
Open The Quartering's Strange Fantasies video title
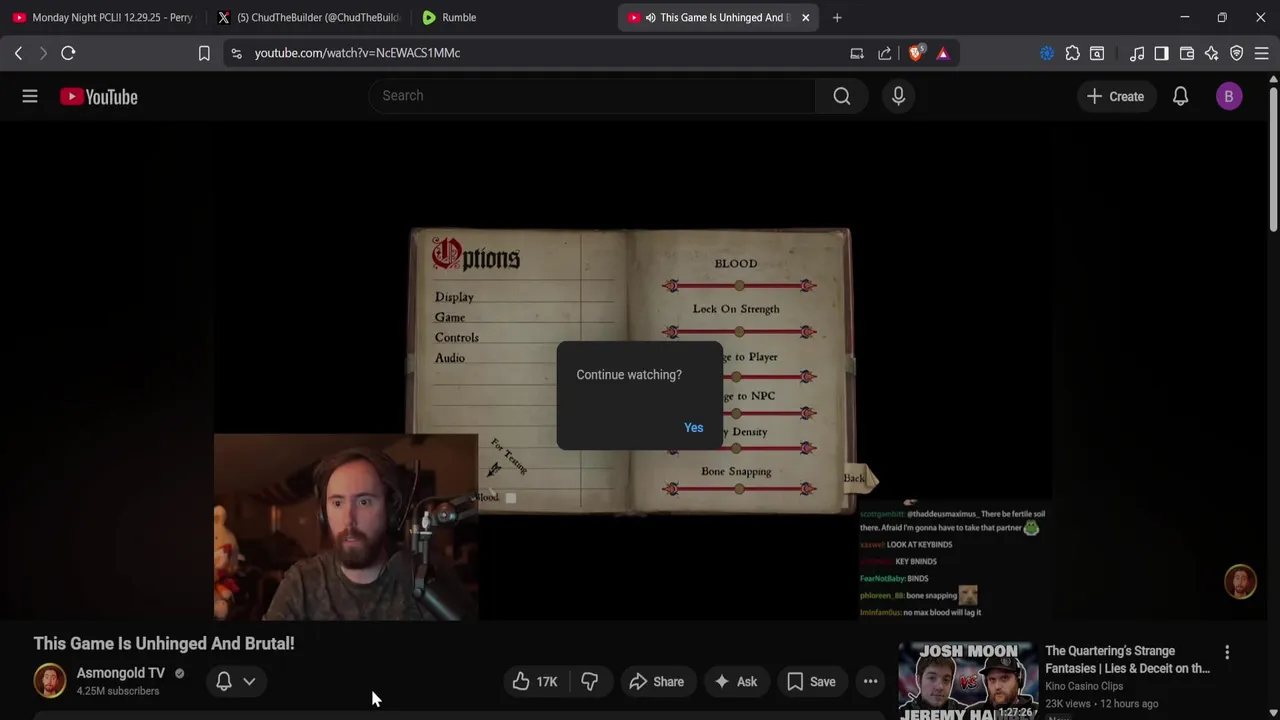[x=1127, y=660]
